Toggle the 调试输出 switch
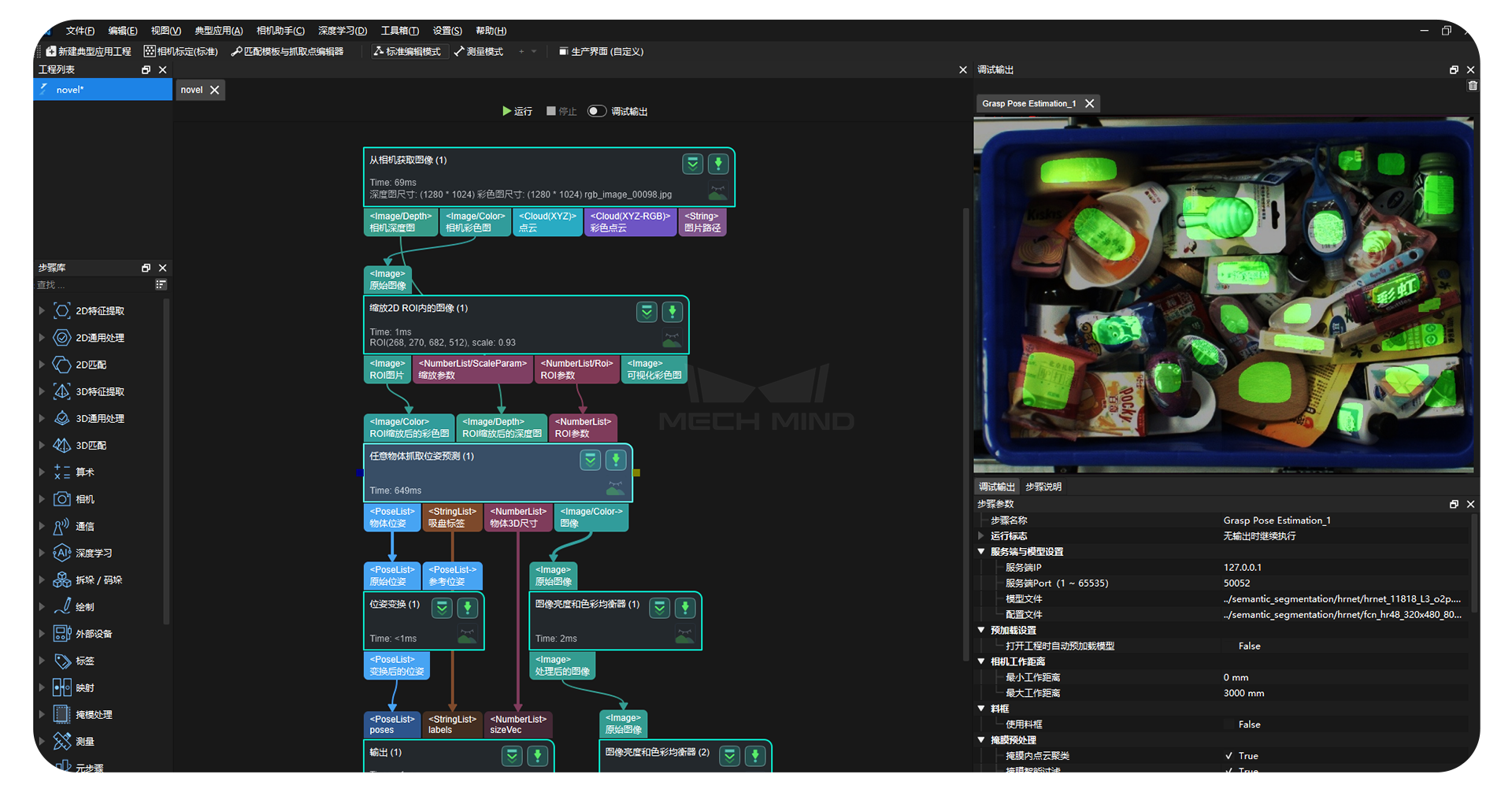 (x=597, y=111)
